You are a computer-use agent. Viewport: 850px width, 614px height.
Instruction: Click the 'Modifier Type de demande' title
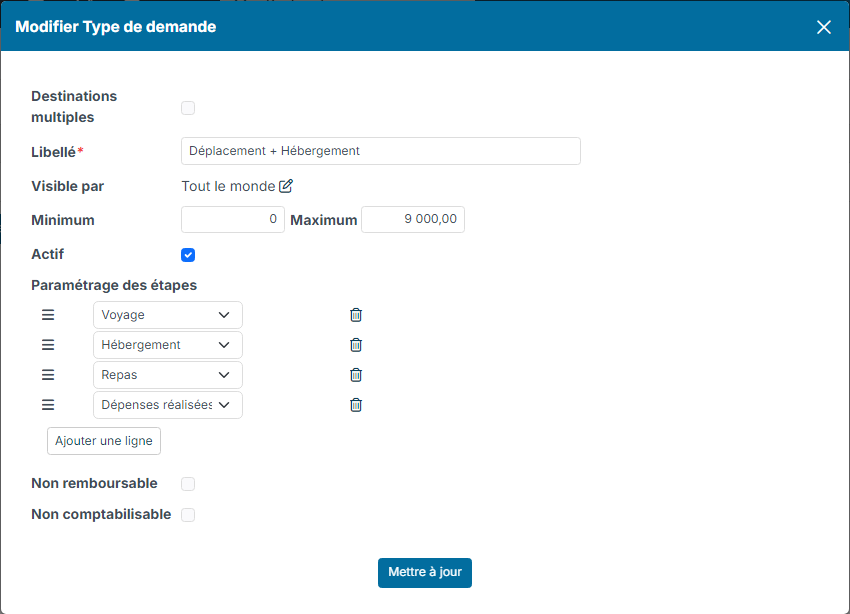coord(115,27)
